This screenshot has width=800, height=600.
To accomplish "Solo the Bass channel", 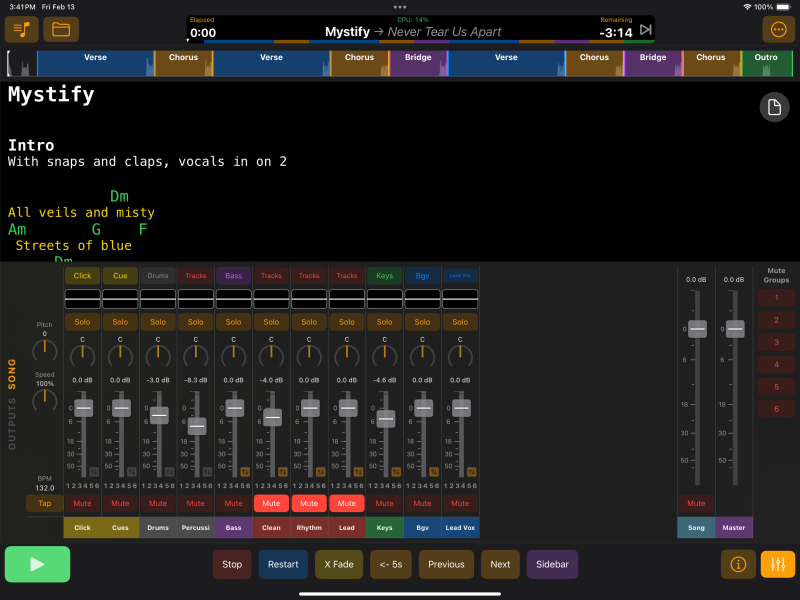I will pos(233,322).
